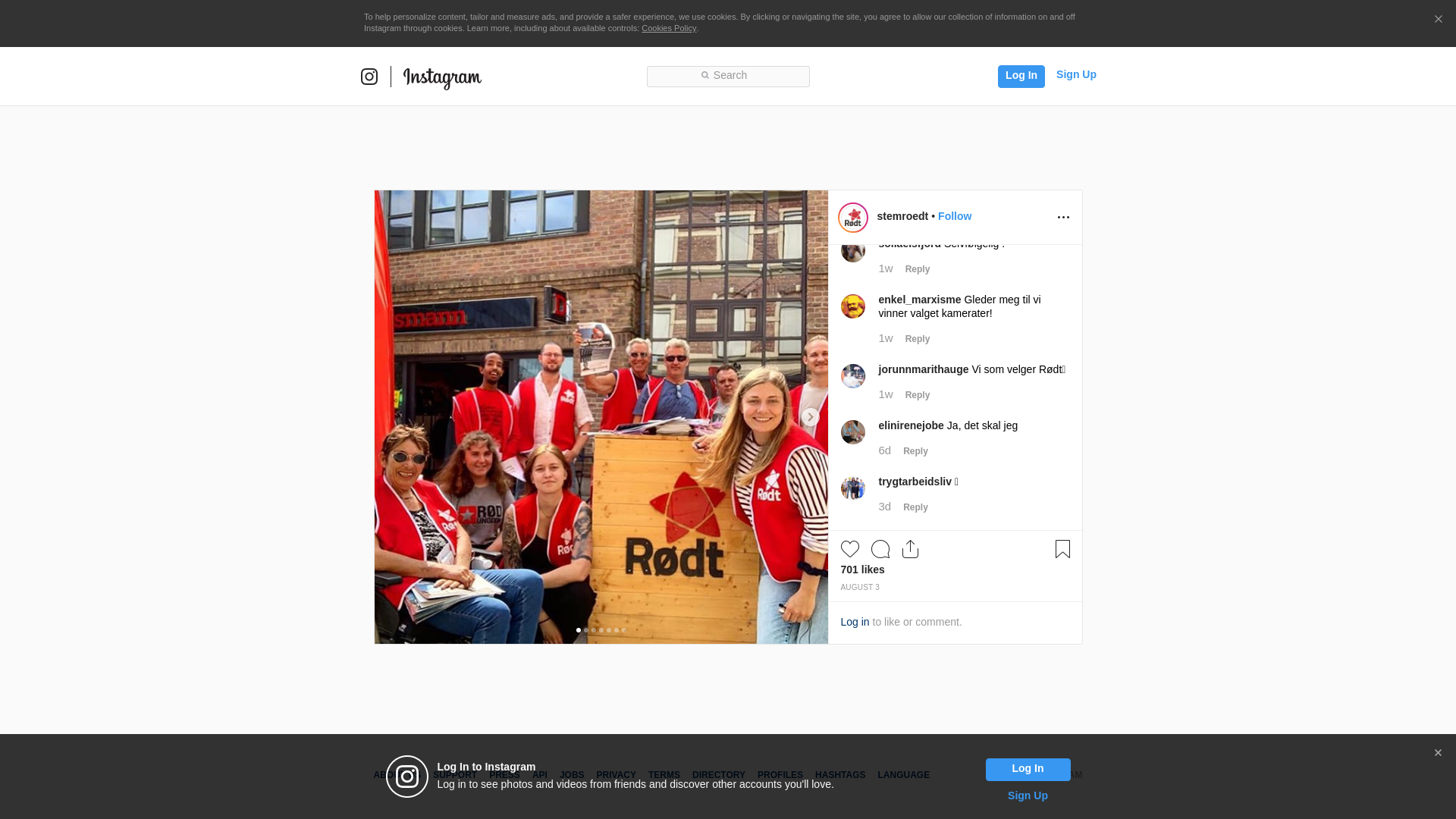
Task: Open the Cookies Policy link
Action: click(668, 28)
